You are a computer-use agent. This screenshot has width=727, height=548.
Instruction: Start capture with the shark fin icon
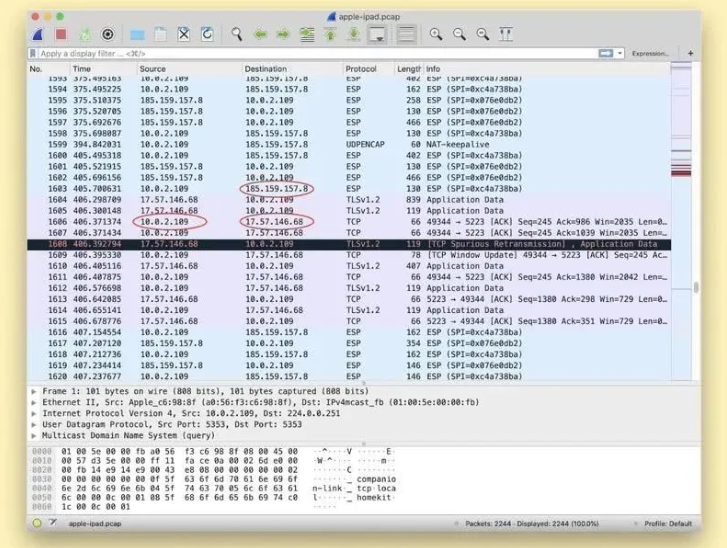[x=37, y=34]
